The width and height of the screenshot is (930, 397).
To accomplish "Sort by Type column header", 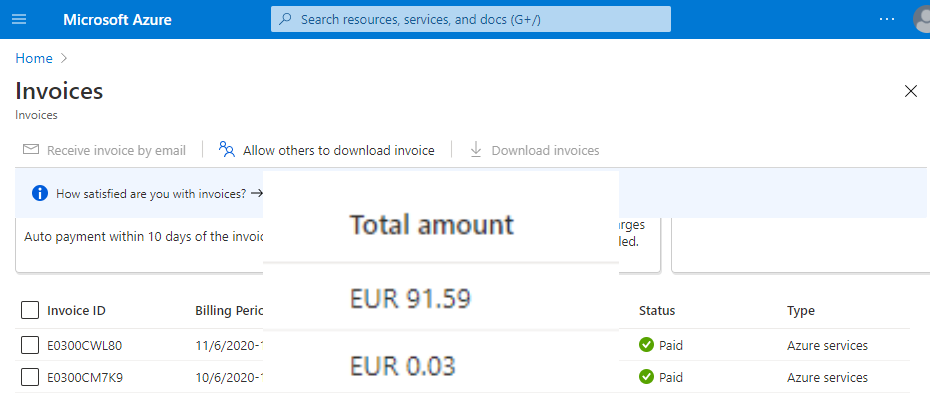I will pos(801,310).
